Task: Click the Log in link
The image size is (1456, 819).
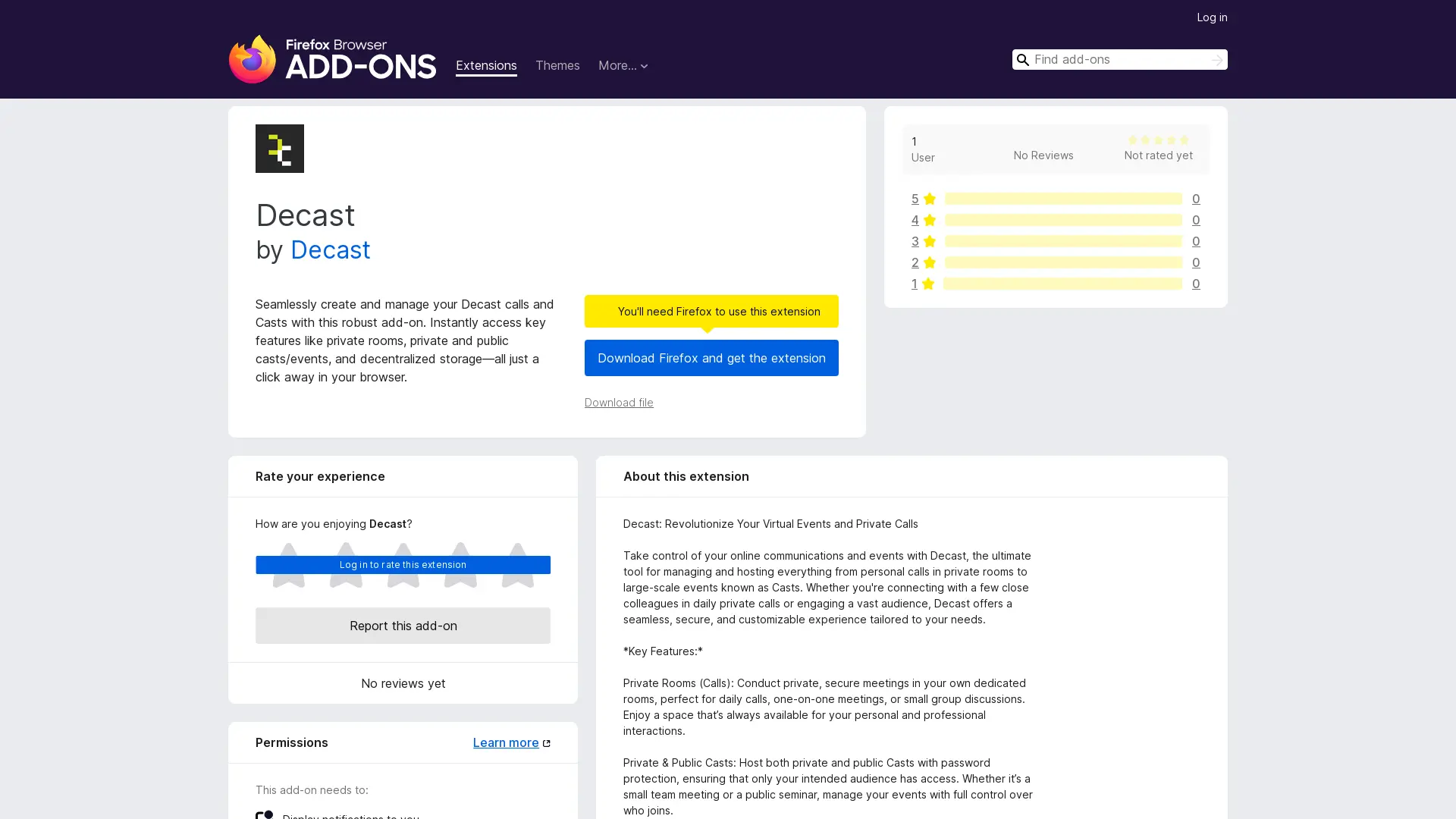Action: (1211, 17)
